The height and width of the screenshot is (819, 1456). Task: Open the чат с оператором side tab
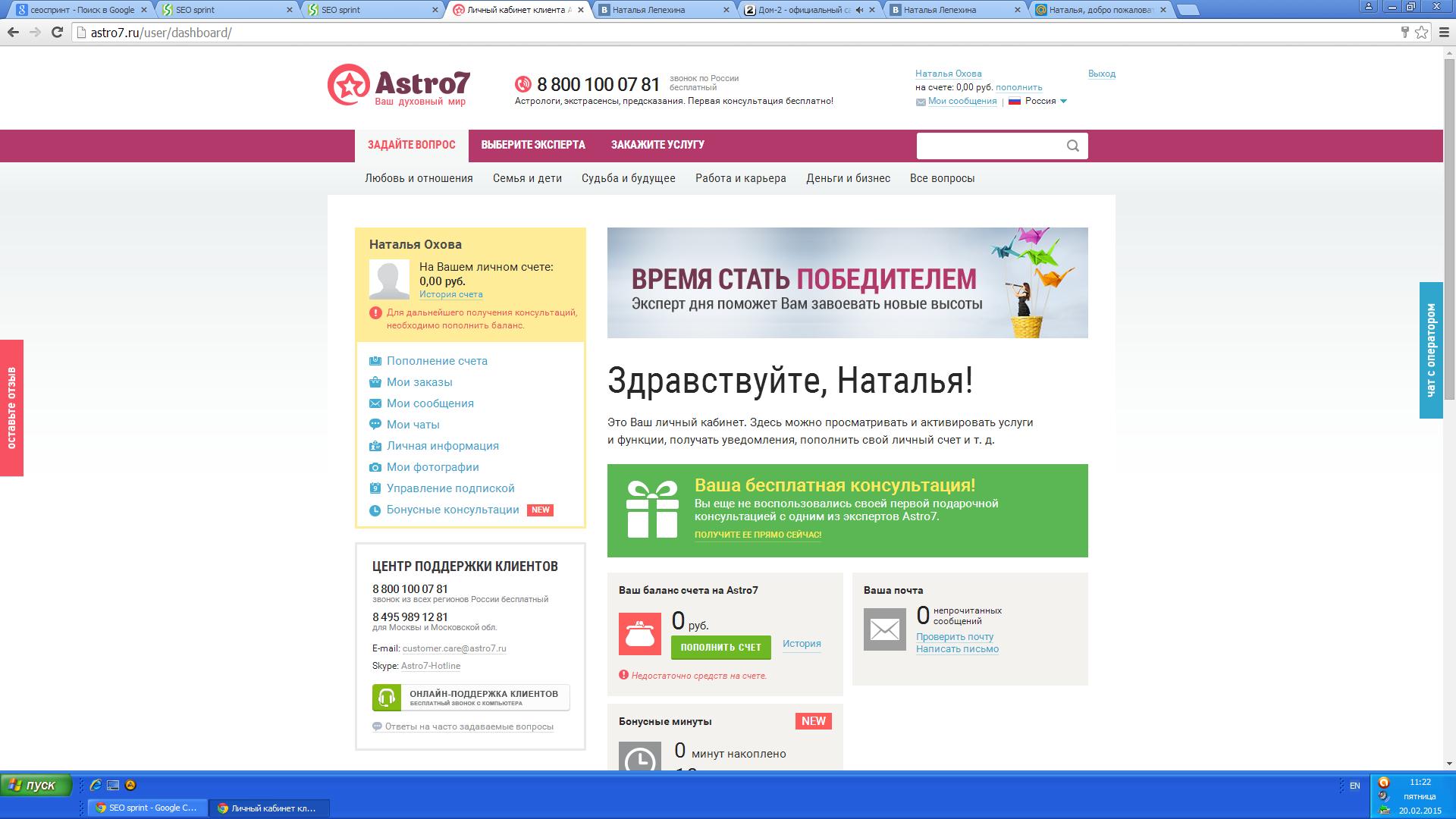coord(1431,350)
